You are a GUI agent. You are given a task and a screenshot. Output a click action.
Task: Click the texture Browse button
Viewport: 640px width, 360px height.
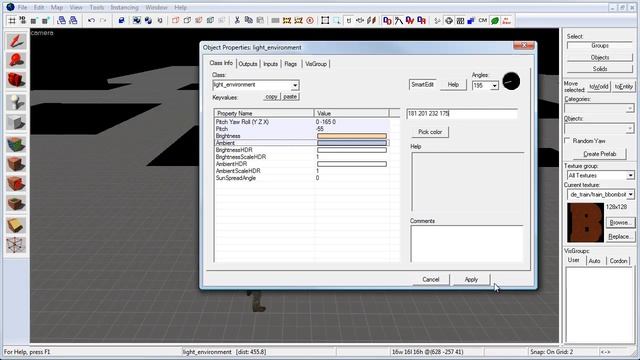pos(620,222)
